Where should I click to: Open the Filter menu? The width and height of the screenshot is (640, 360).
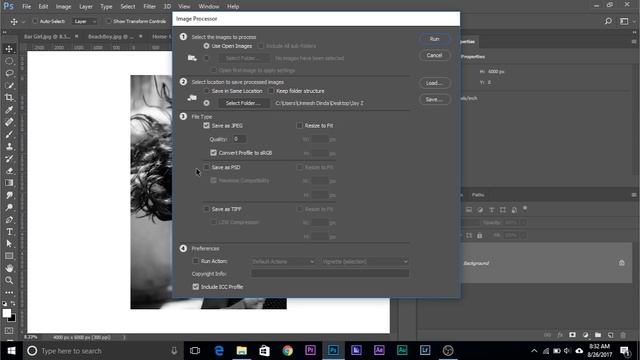pyautogui.click(x=149, y=6)
